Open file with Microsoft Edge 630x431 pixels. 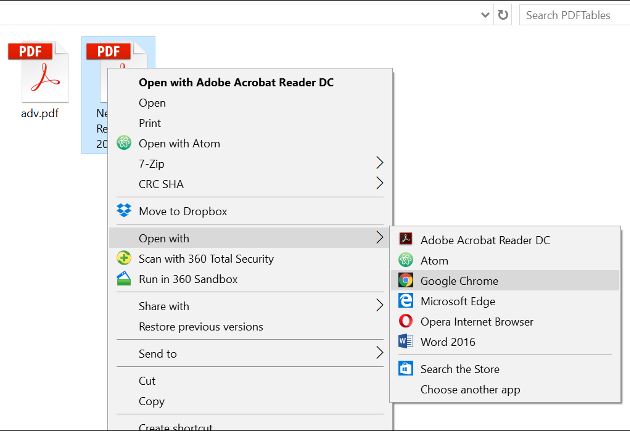click(x=505, y=301)
